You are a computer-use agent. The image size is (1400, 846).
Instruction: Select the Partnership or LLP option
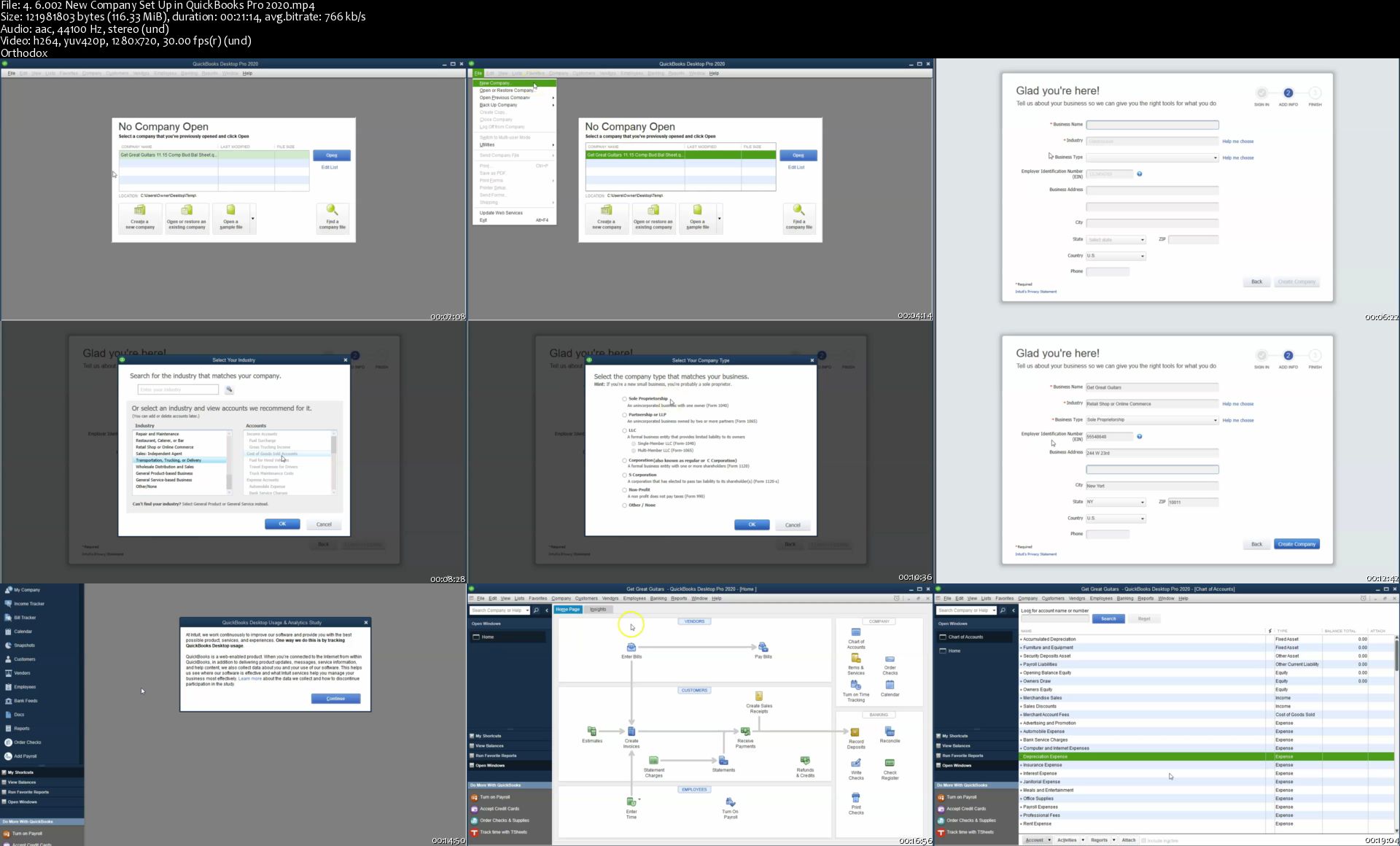[624, 415]
